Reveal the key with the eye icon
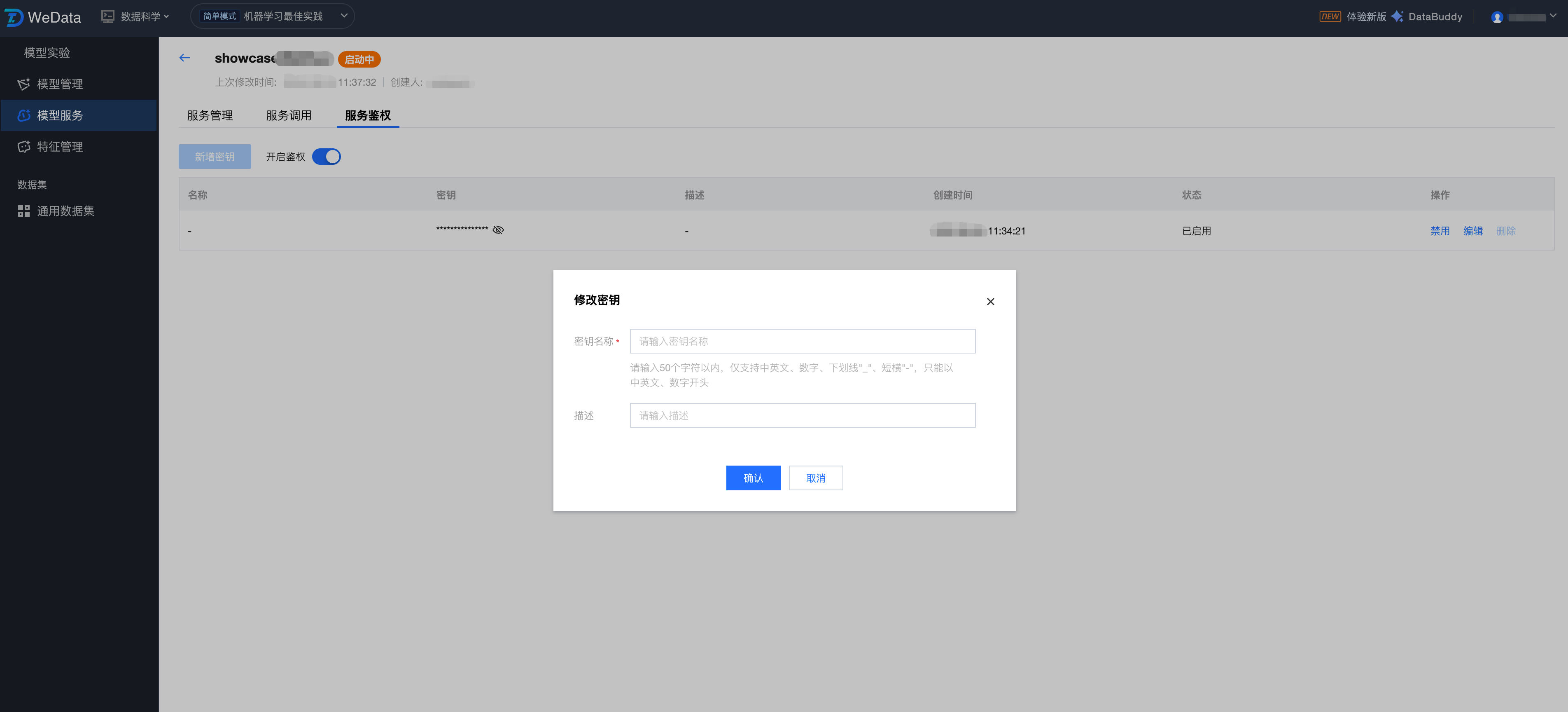The image size is (1568, 712). (x=498, y=230)
